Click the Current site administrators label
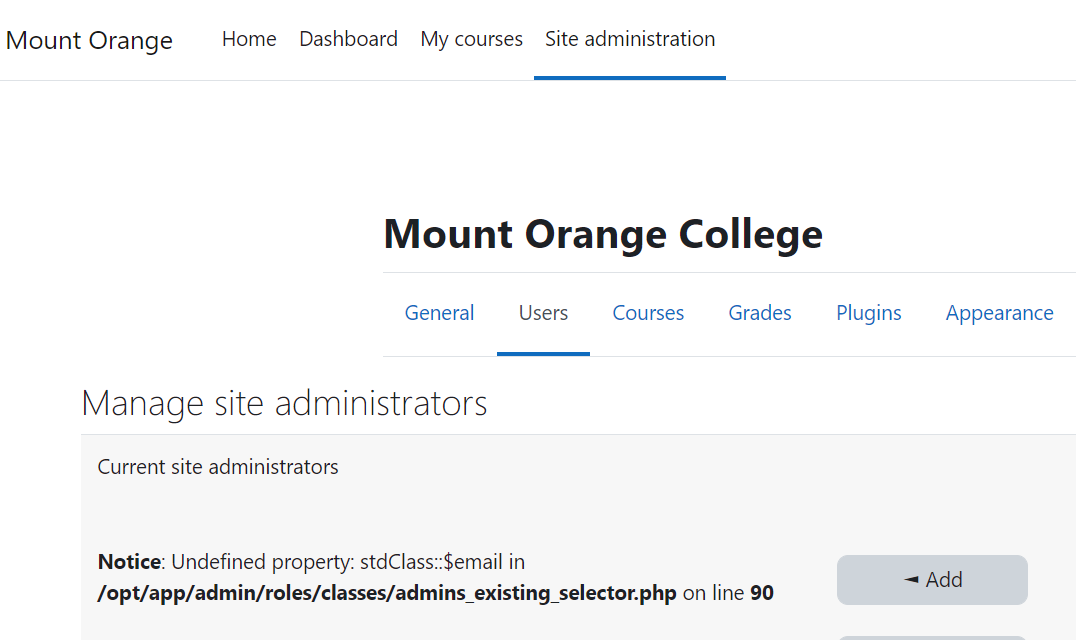Image resolution: width=1076 pixels, height=640 pixels. tap(218, 466)
